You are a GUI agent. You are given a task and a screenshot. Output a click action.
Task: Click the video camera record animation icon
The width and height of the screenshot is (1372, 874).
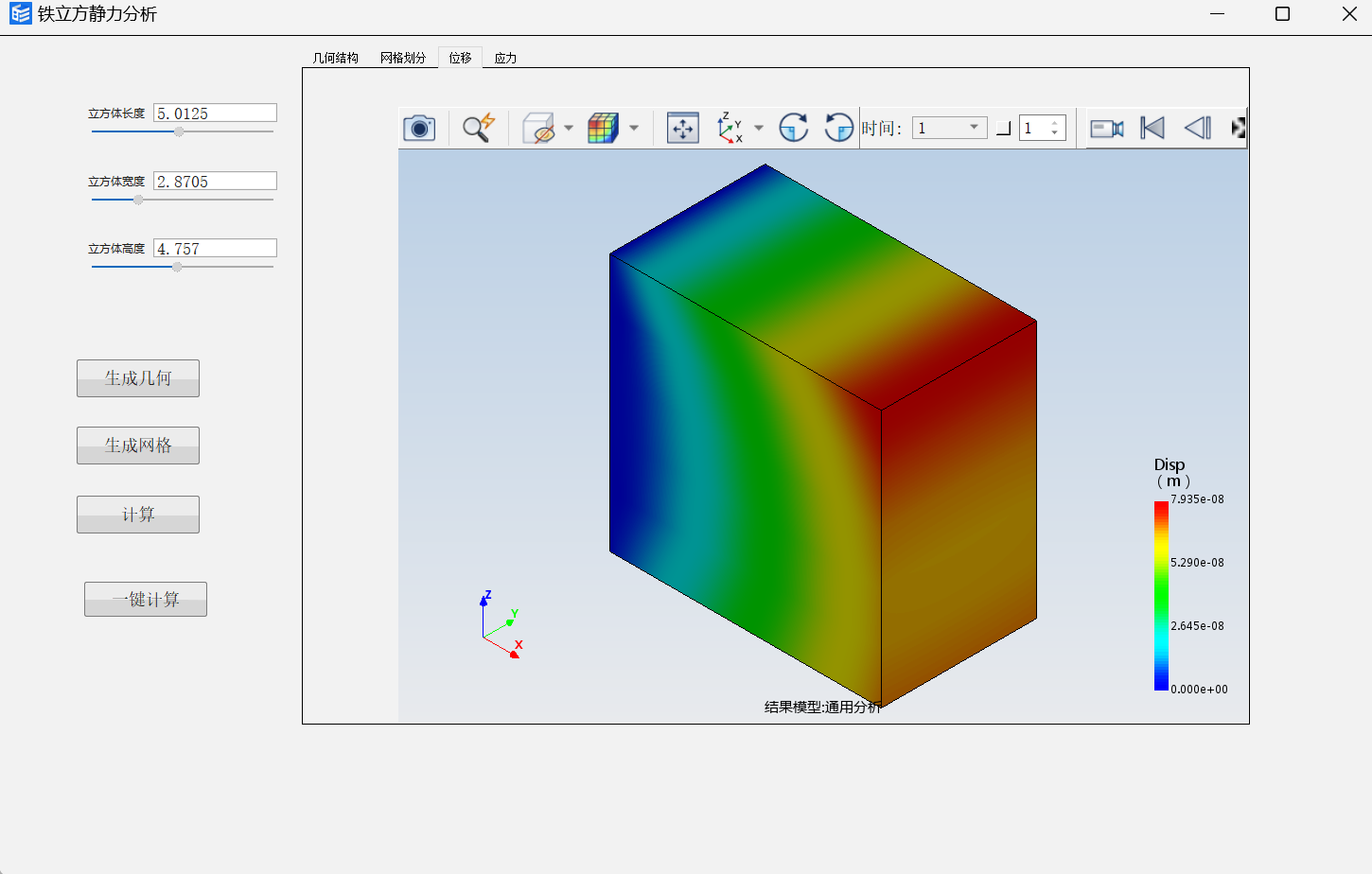[x=1106, y=128]
